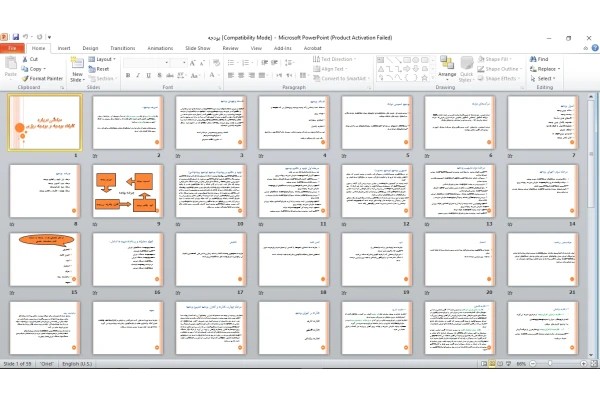Screen dimensions: 600x400
Task: Open the Arrange tool
Action: coord(447,68)
